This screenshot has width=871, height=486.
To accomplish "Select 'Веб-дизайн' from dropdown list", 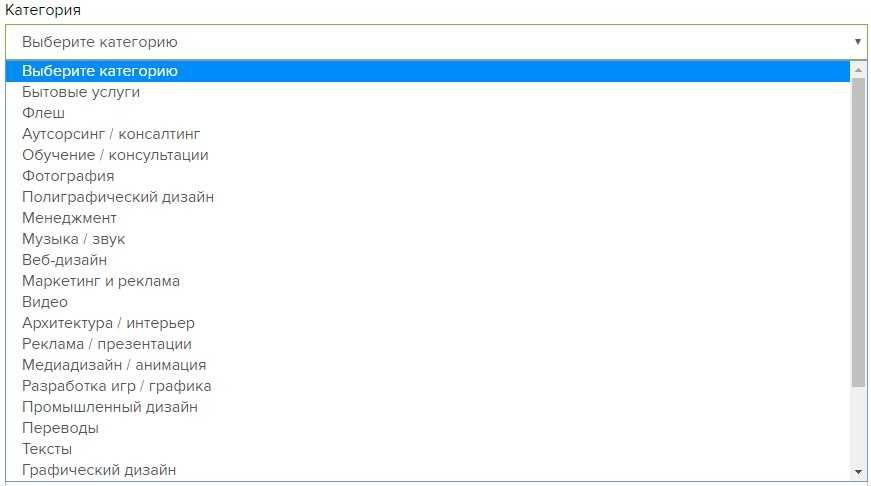I will click(x=65, y=260).
